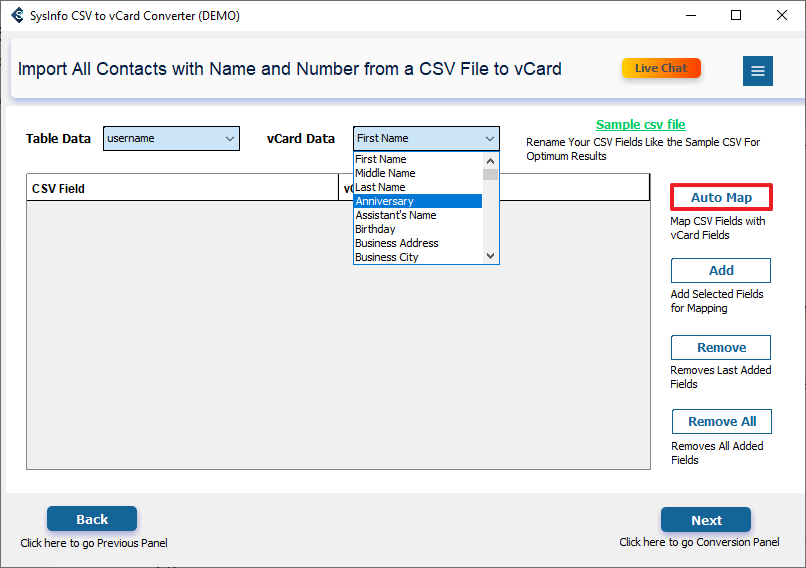Click the dropdown list scrollbar thumb
Image resolution: width=806 pixels, height=568 pixels.
pos(490,174)
